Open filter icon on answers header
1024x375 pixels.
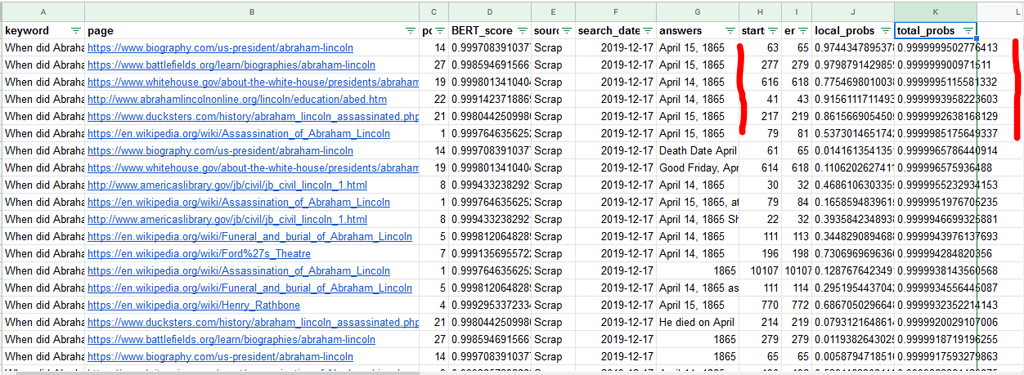[x=730, y=31]
